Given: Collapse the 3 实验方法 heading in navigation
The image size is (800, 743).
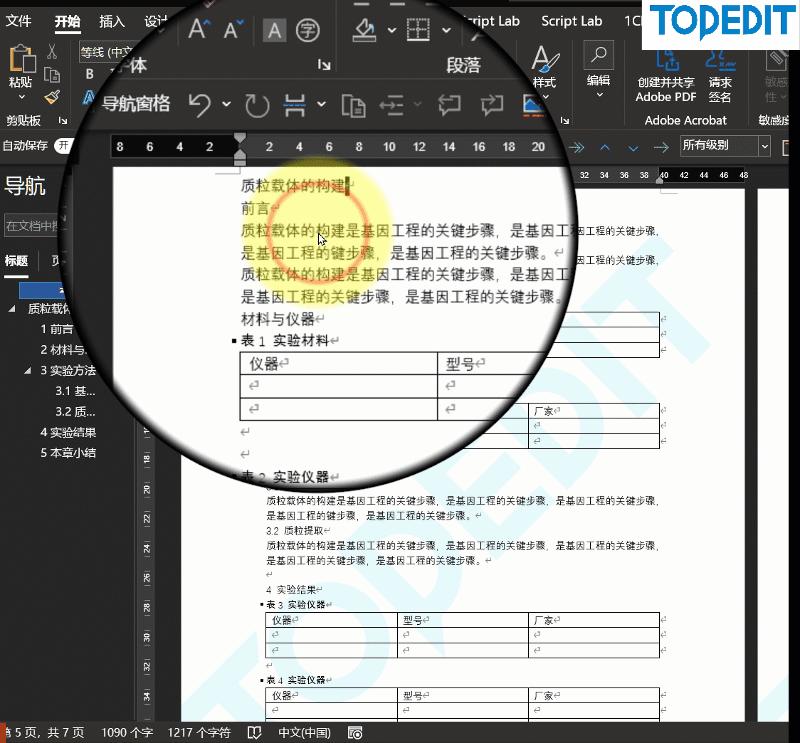Looking at the screenshot, I should [28, 369].
